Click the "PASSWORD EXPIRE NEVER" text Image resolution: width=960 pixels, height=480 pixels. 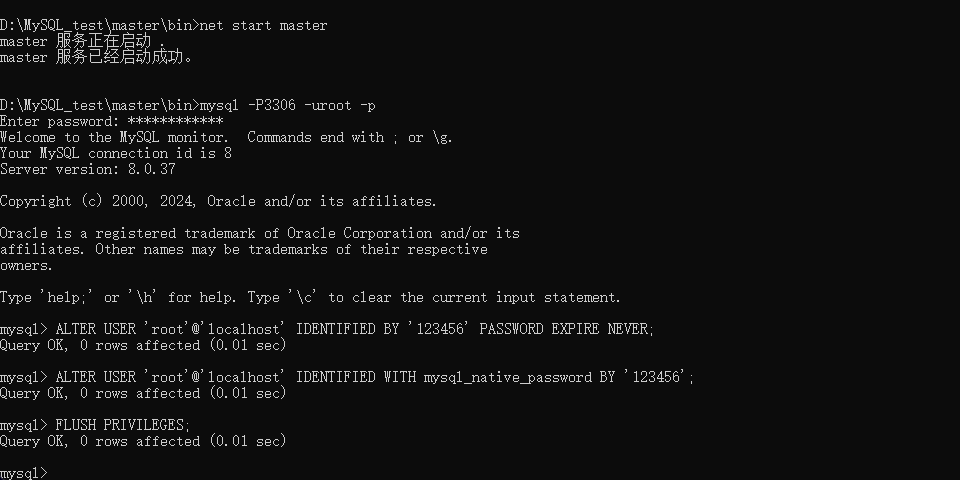pyautogui.click(x=566, y=329)
